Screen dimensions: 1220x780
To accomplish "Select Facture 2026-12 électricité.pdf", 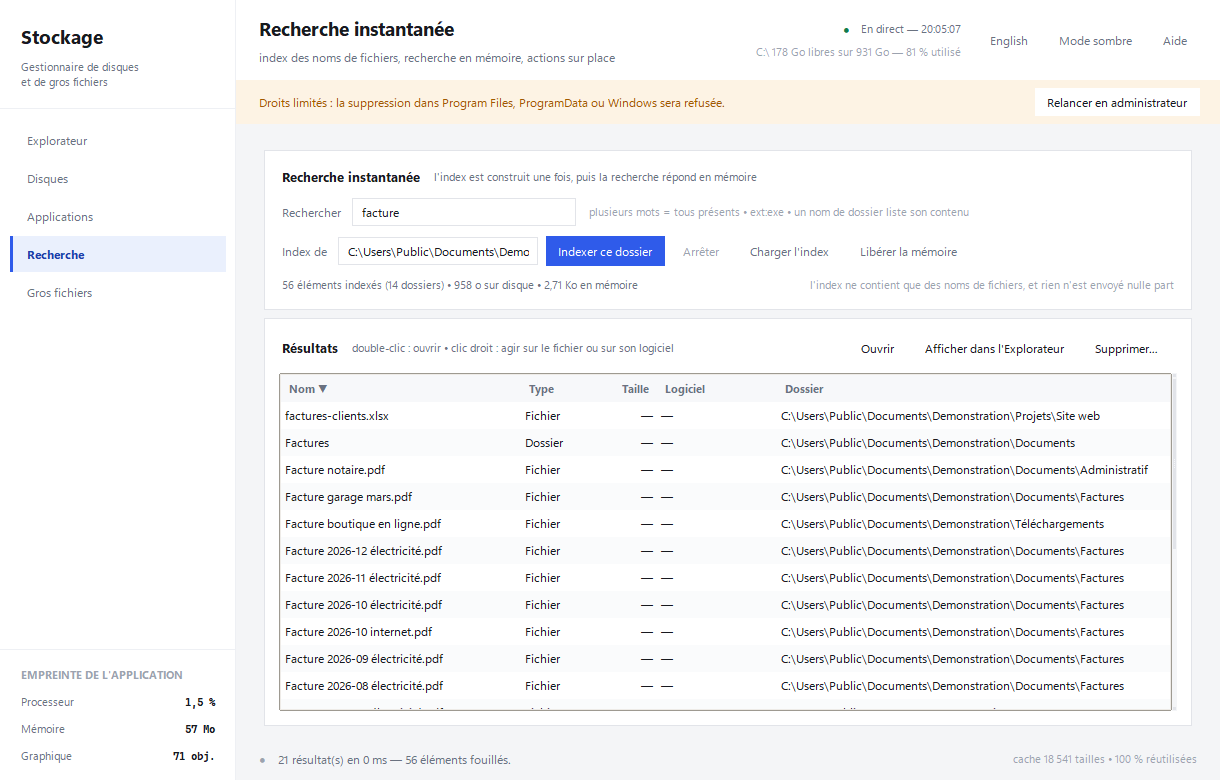I will pyautogui.click(x=725, y=551).
